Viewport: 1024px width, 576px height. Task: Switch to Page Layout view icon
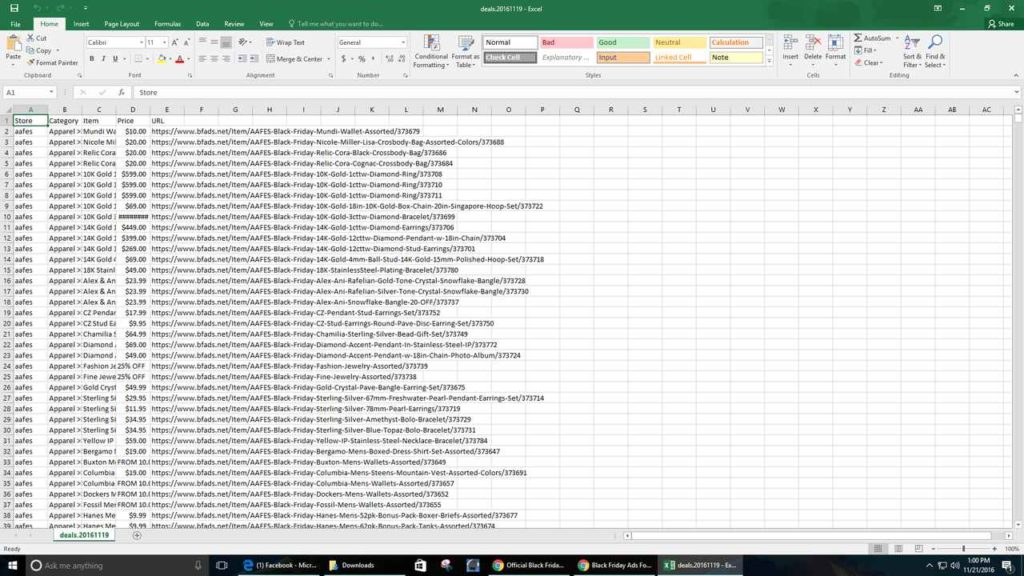pyautogui.click(x=899, y=549)
